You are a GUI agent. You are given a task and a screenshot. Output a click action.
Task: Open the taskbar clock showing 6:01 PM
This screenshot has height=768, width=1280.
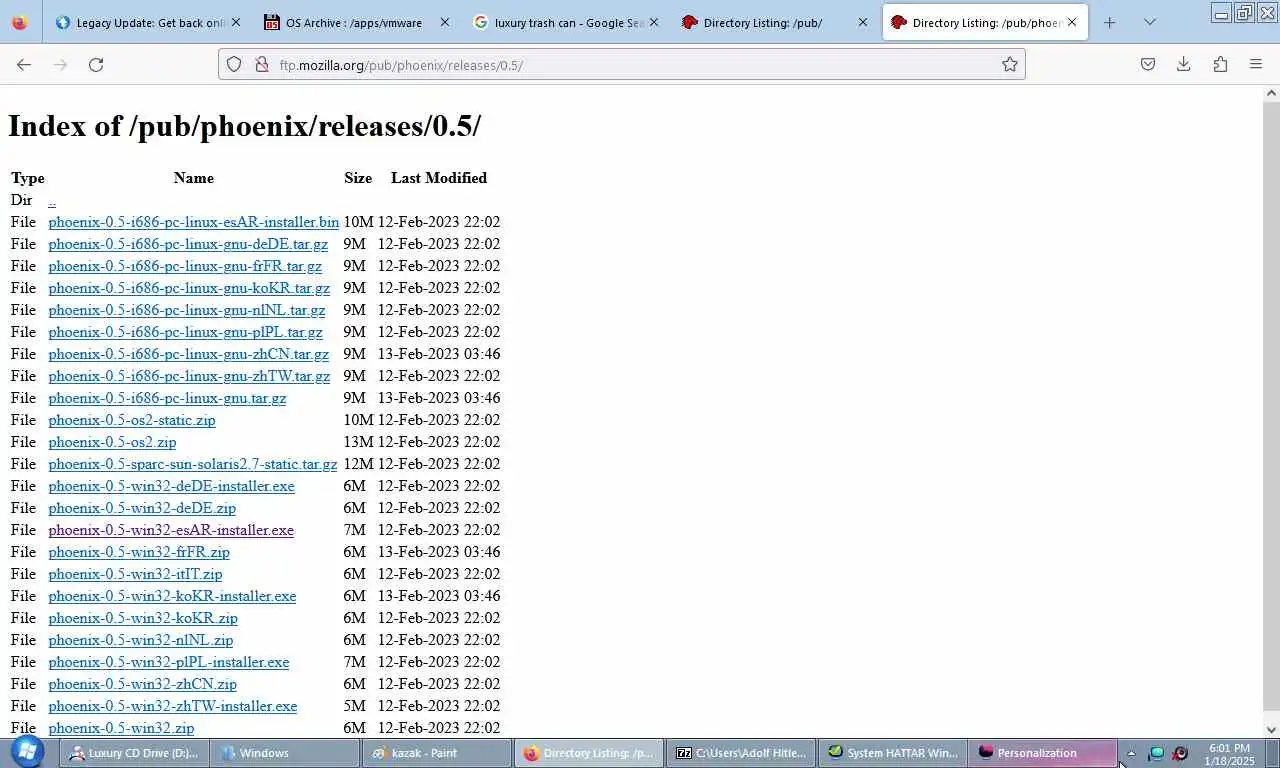point(1229,754)
